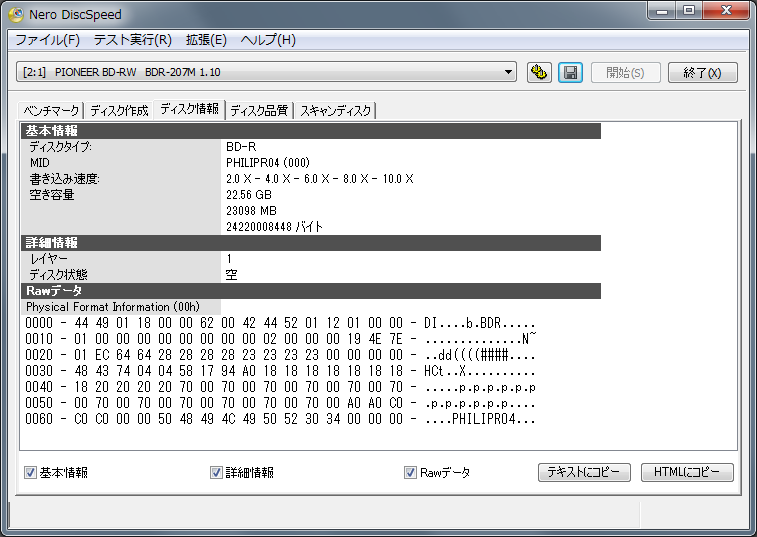Click the HTMLにコピー button
The image size is (757, 537).
coord(687,472)
